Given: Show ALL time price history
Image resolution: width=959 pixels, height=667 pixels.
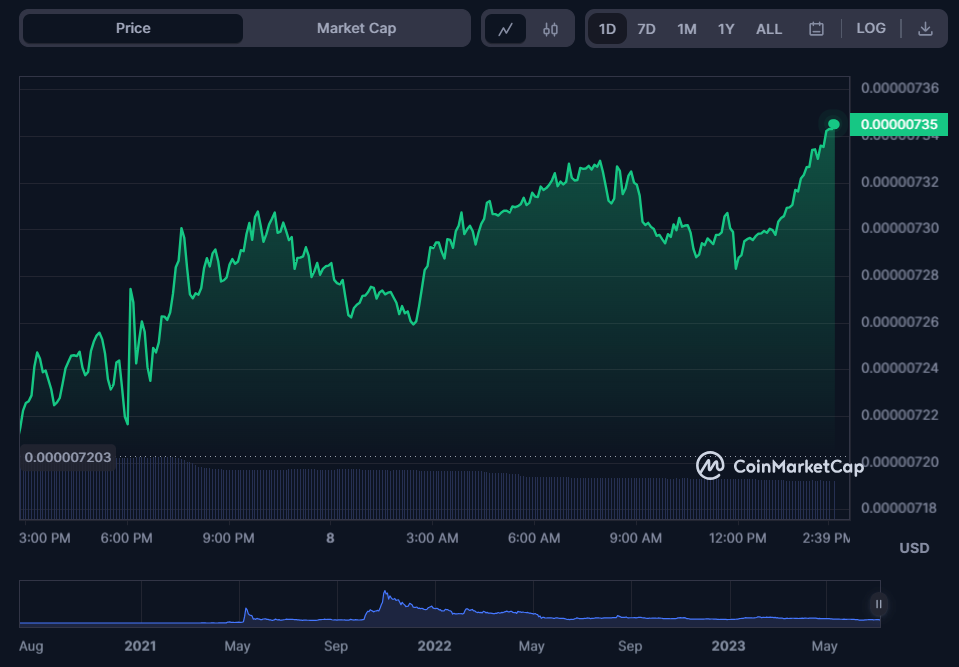Looking at the screenshot, I should pyautogui.click(x=769, y=29).
